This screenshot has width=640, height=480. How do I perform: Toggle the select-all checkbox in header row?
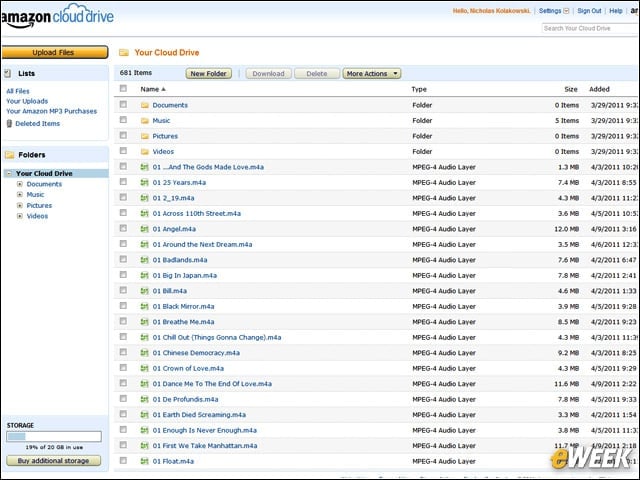123,89
